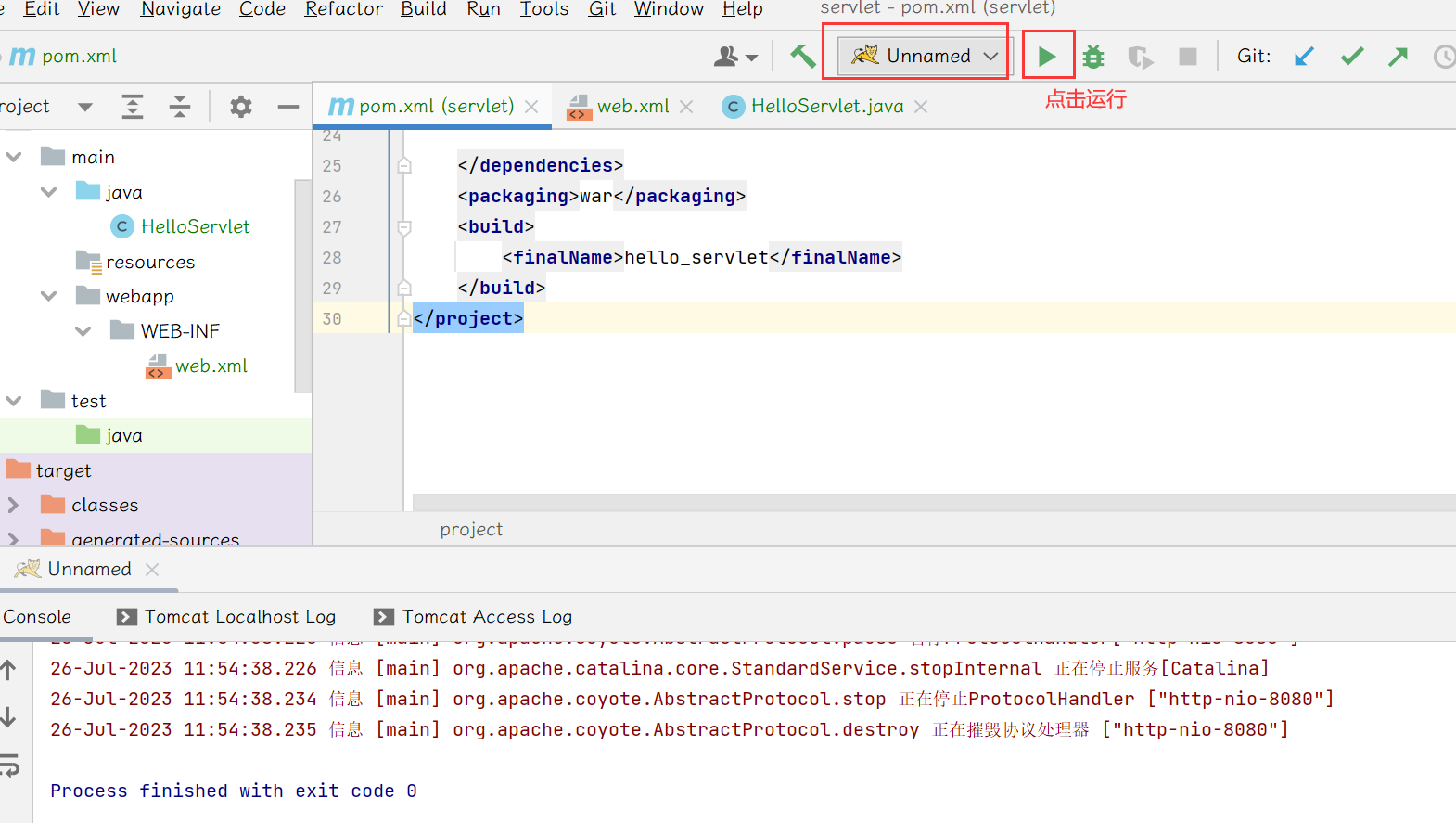The width and height of the screenshot is (1456, 823).
Task: Open the Edit menu
Action: [42, 9]
